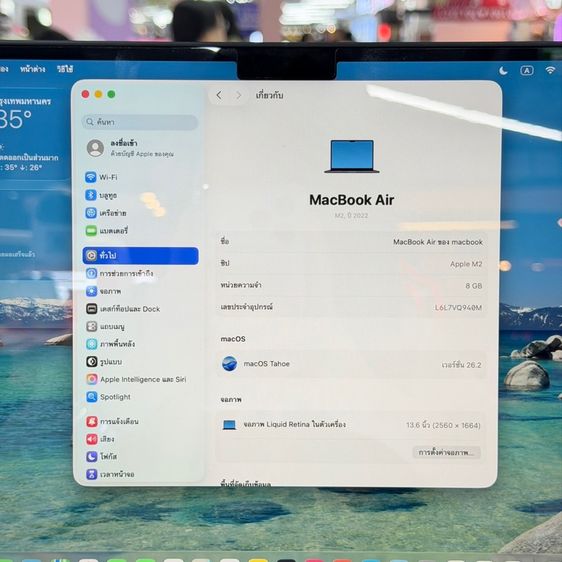
Task: Click the memory value 8 GB
Action: (473, 286)
